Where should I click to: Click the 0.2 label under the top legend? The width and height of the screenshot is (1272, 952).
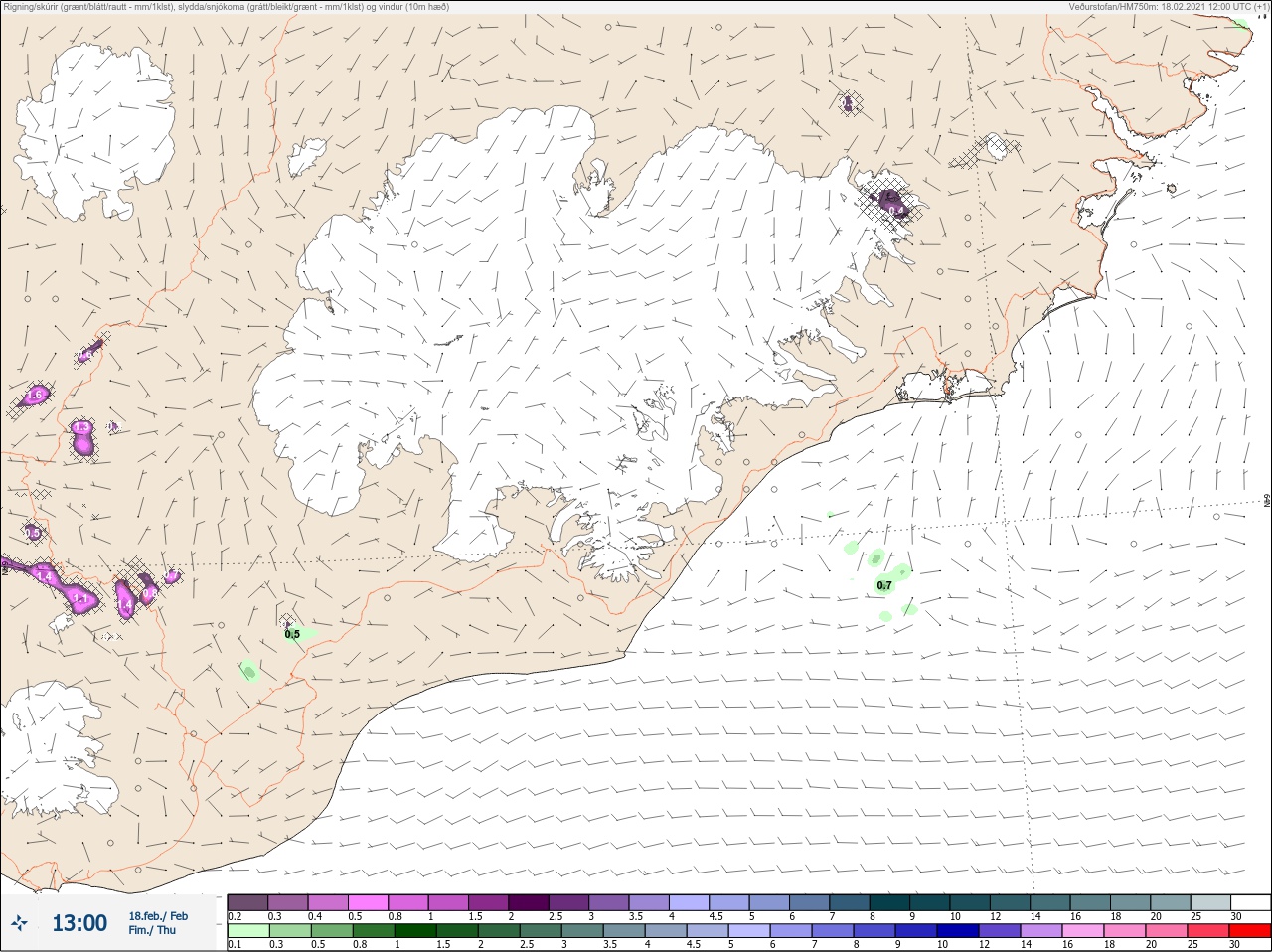tap(235, 916)
